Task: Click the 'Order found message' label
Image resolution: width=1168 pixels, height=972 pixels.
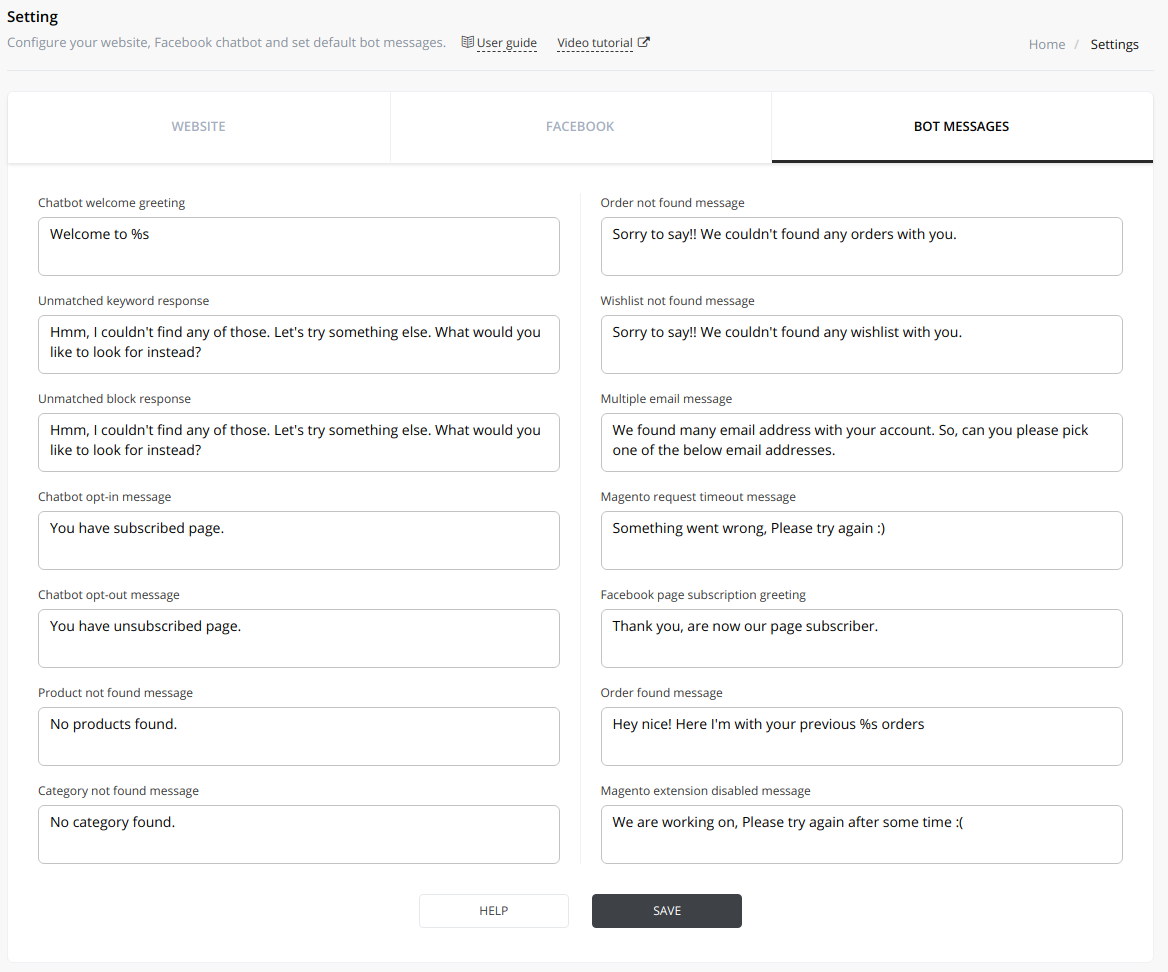Action: click(661, 693)
